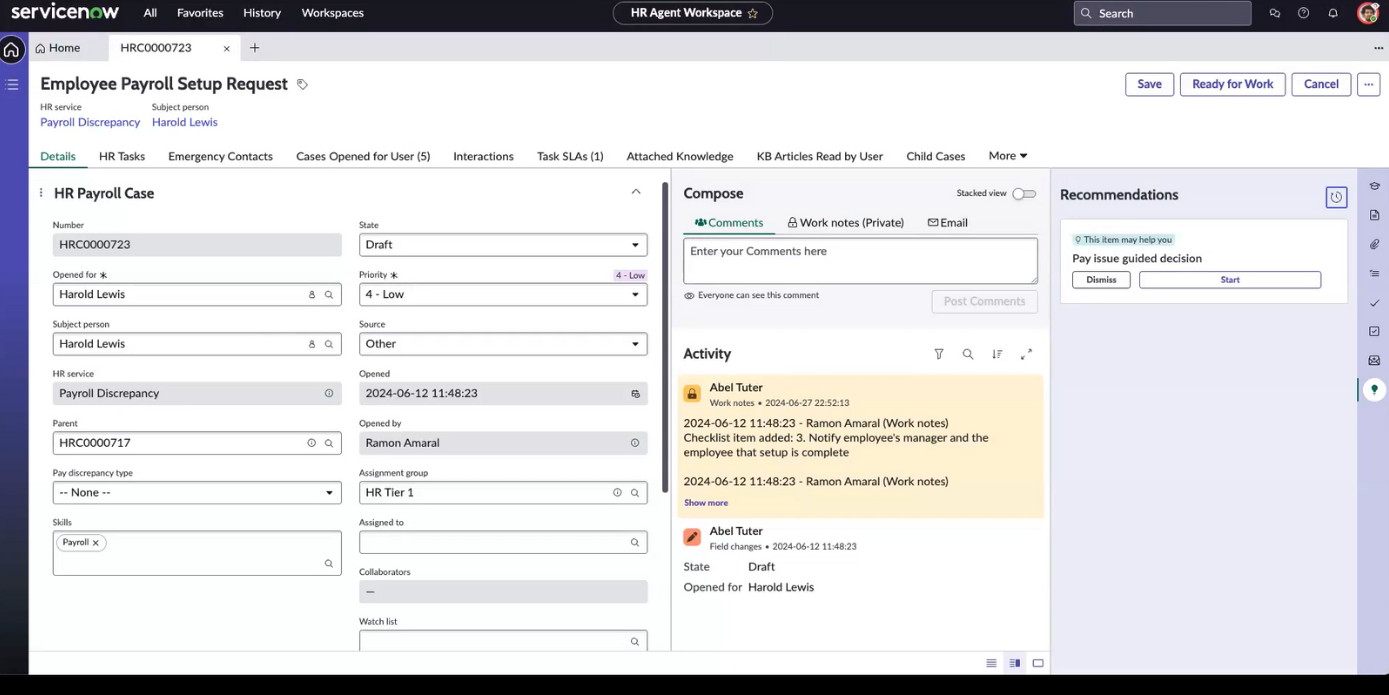Viewport: 1389px width, 695px height.
Task: Switch to the Emergency Contacts tab
Action: pos(220,157)
